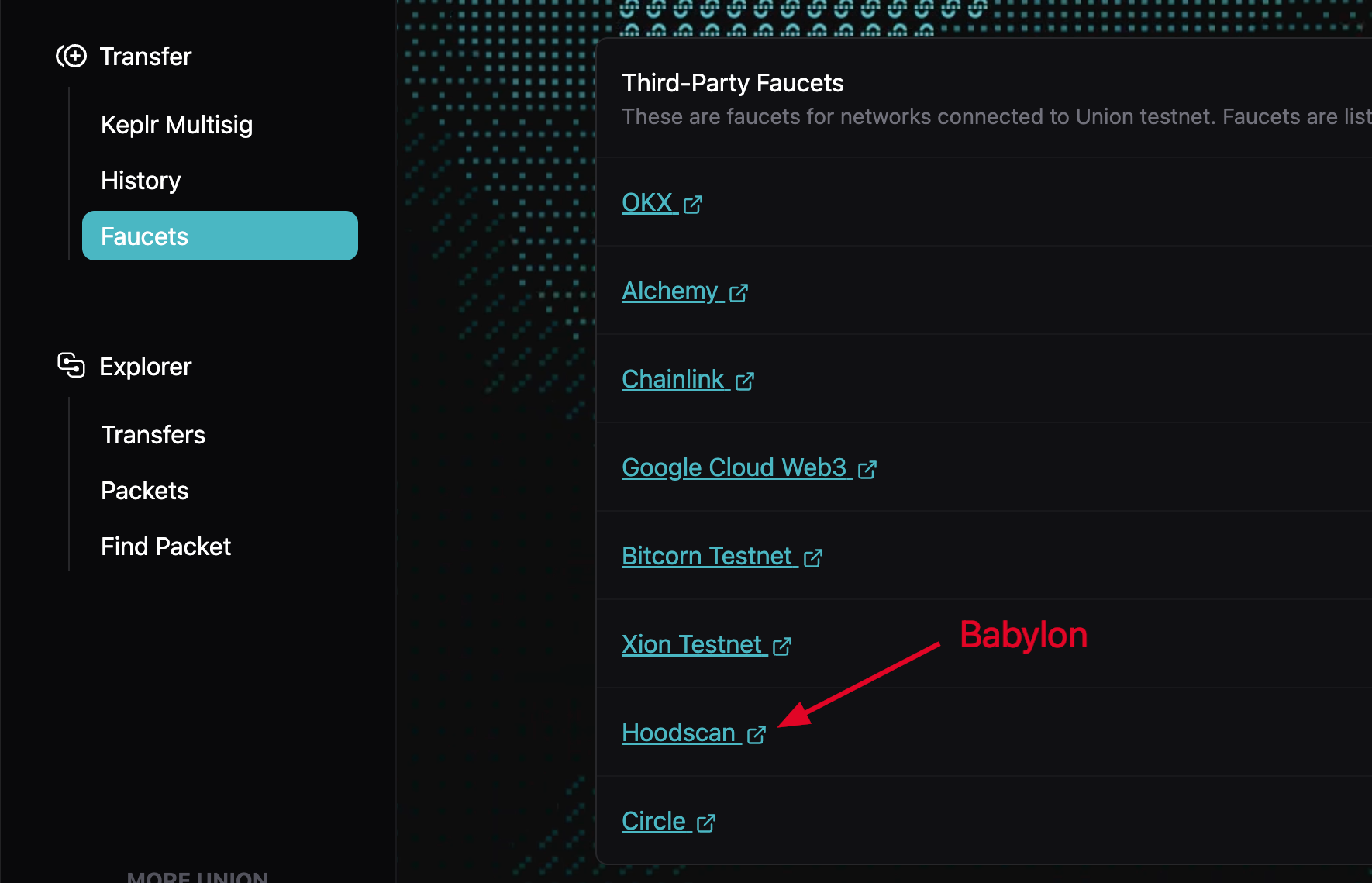Go to History in sidebar
The width and height of the screenshot is (1372, 883).
(140, 181)
